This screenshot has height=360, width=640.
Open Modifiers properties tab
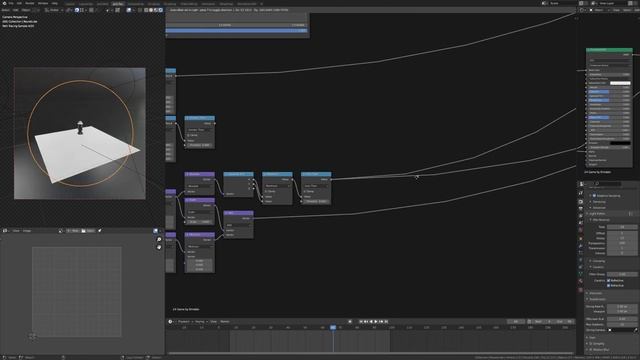[581, 246]
